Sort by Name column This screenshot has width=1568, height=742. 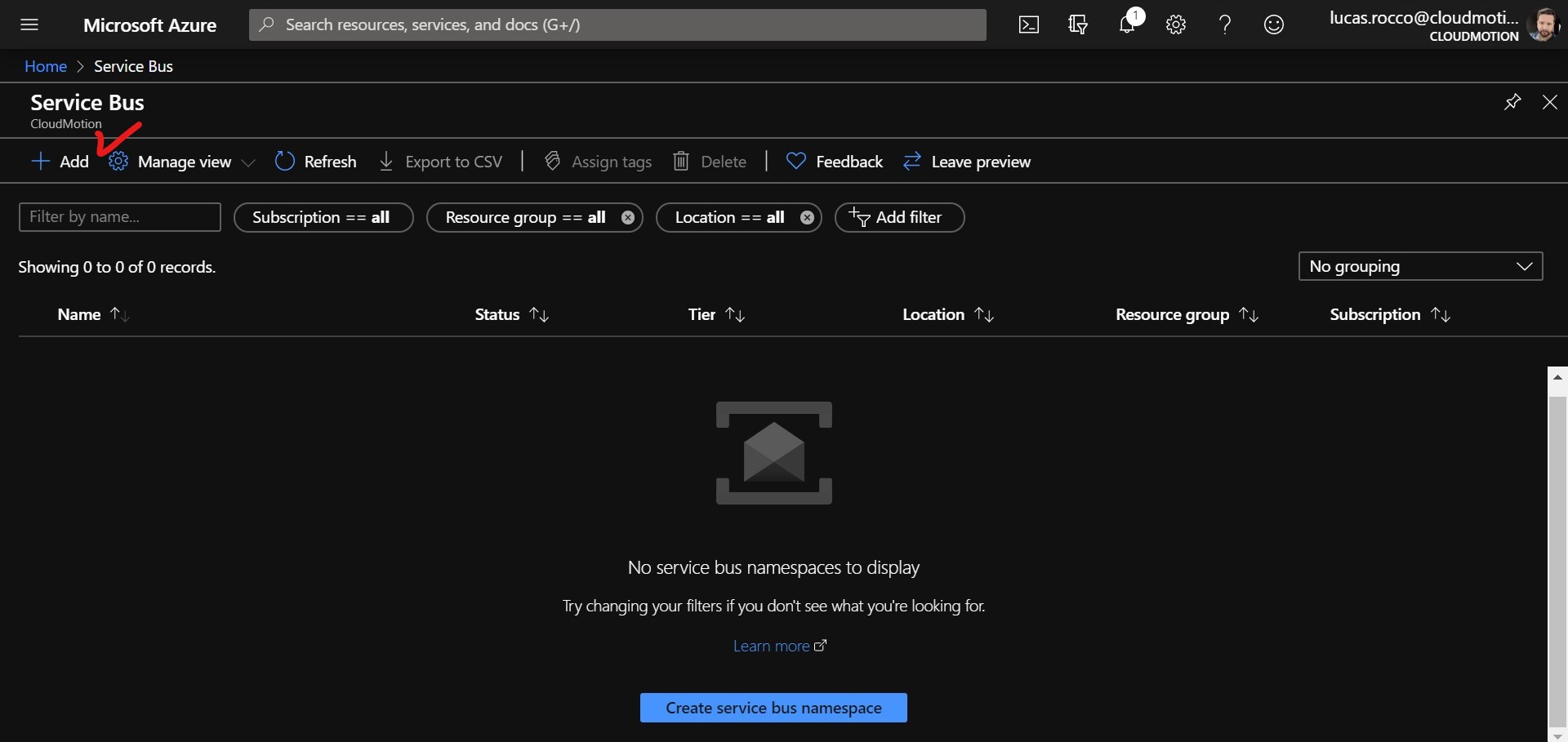(x=93, y=314)
